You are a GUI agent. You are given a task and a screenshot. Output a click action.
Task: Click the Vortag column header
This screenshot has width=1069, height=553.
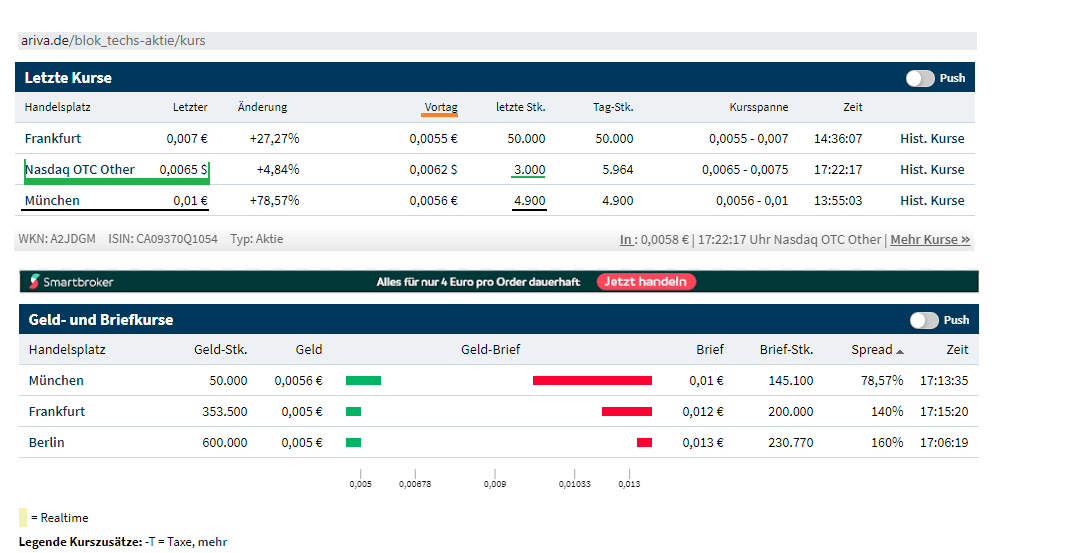(x=440, y=107)
